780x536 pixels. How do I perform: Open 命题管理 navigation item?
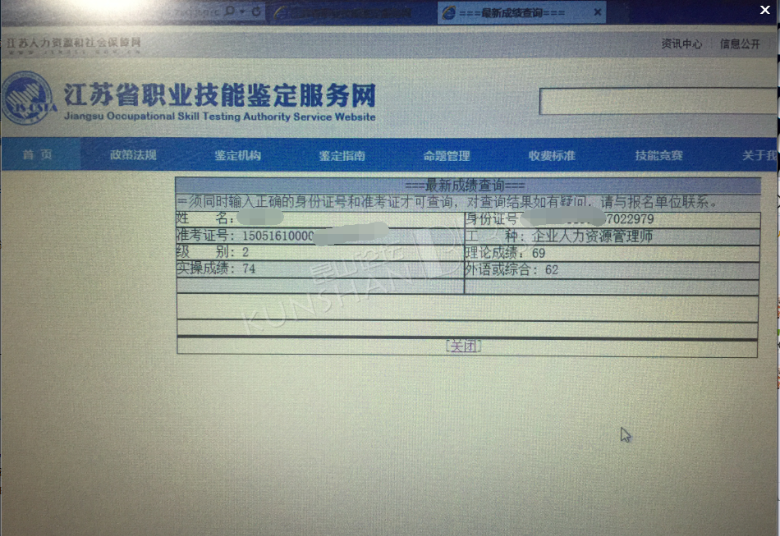click(x=447, y=156)
